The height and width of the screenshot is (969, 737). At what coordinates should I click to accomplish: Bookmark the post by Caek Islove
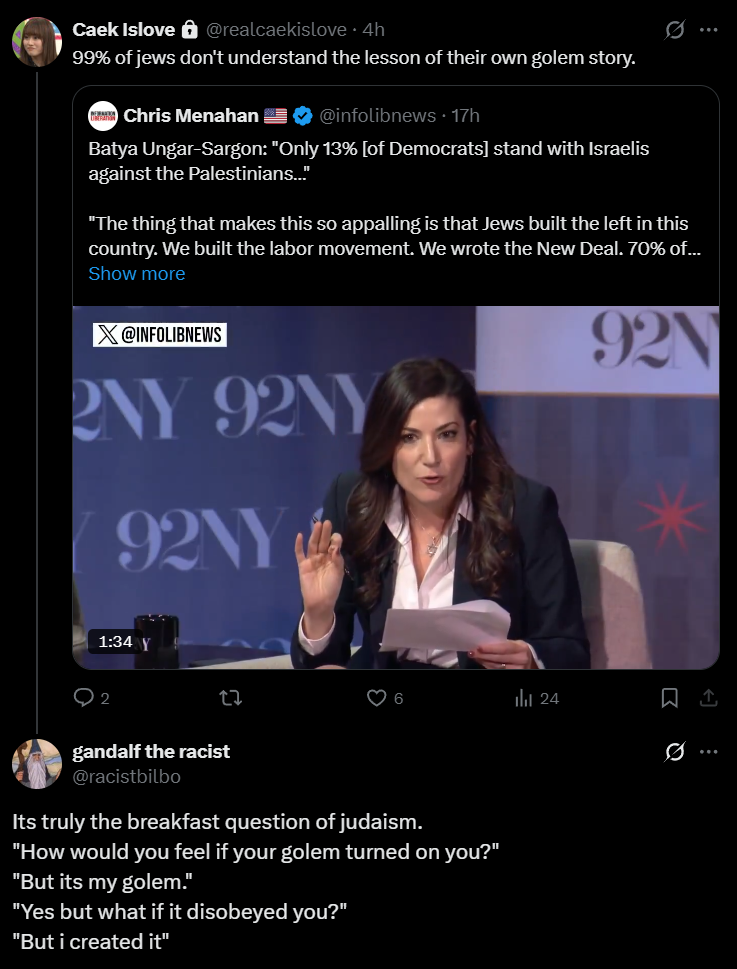670,698
